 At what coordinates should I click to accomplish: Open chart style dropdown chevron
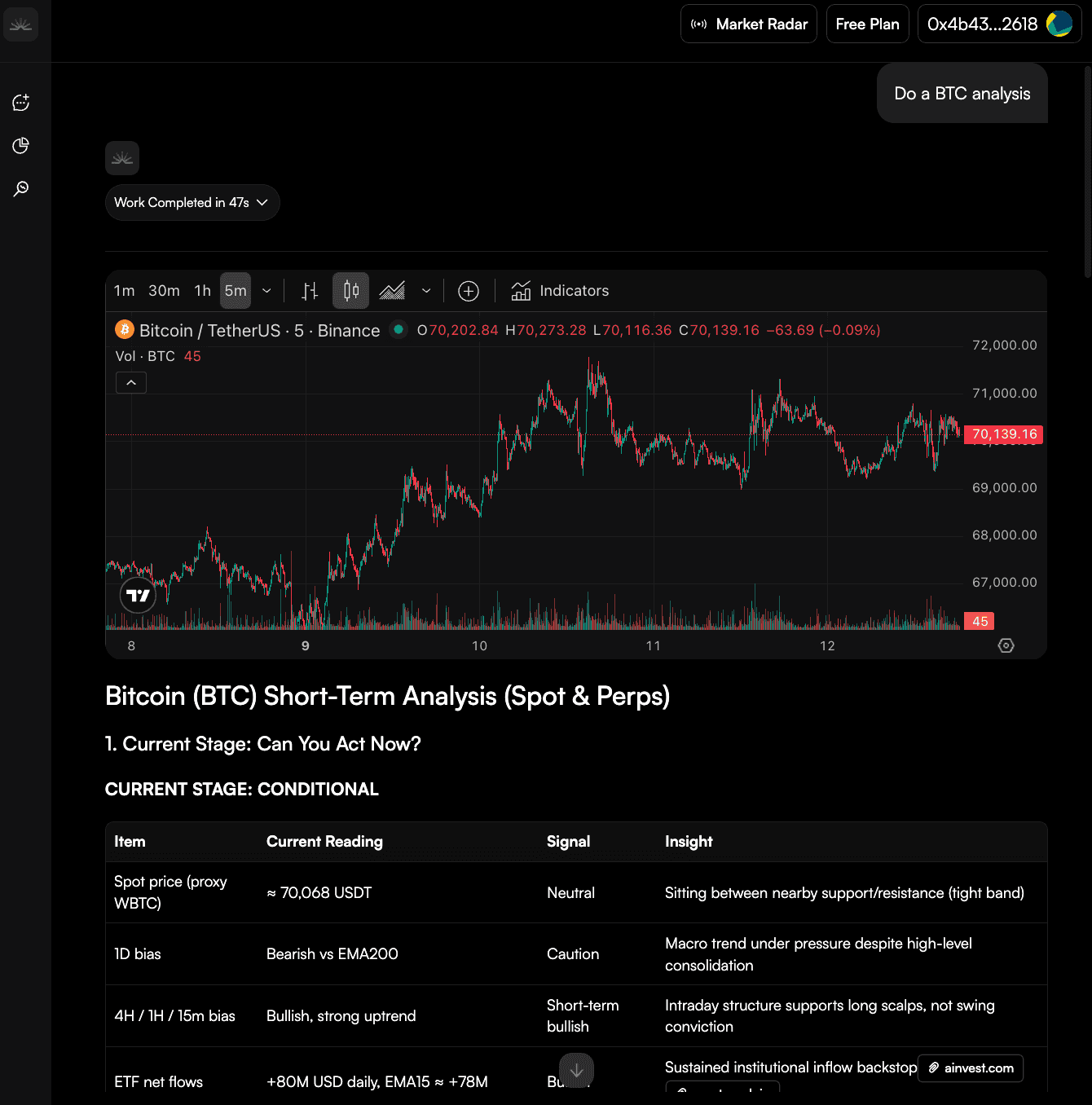click(426, 291)
